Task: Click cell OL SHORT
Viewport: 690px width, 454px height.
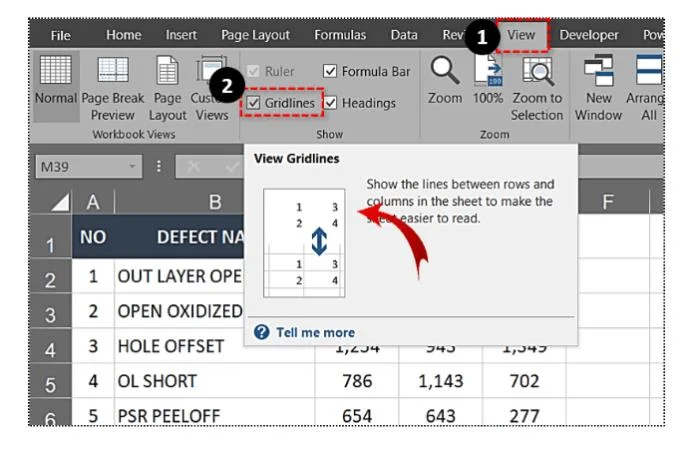Action: [x=215, y=381]
